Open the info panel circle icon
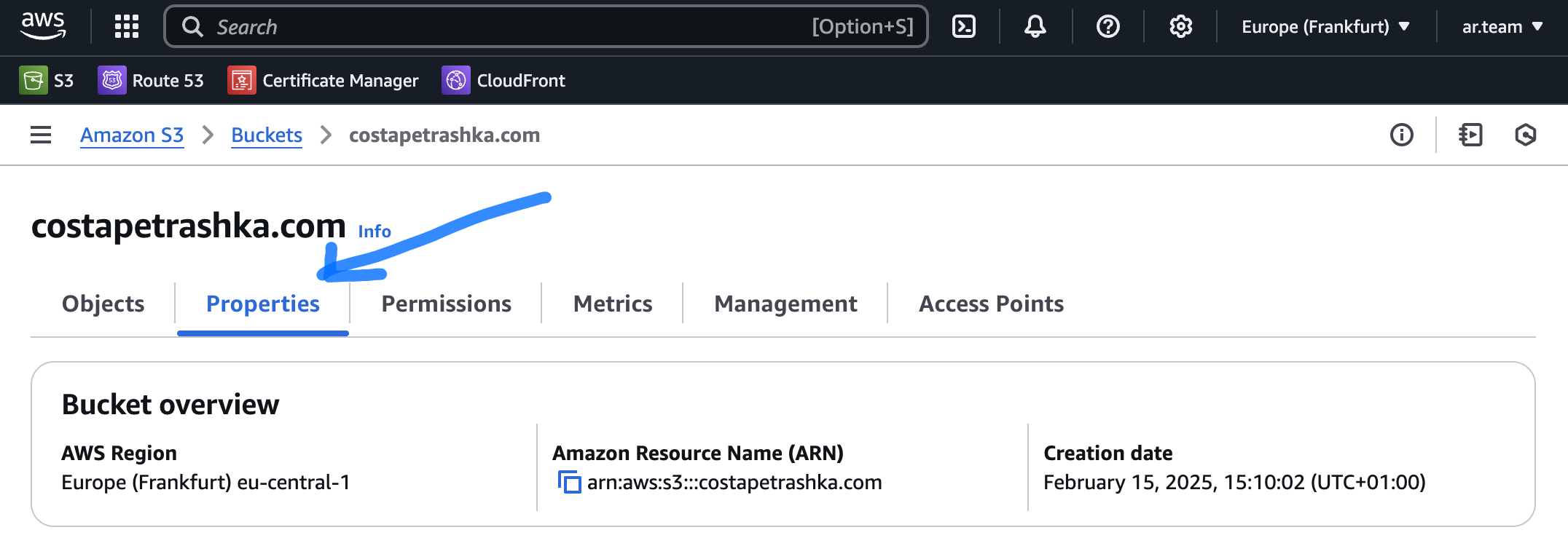 click(x=1401, y=135)
